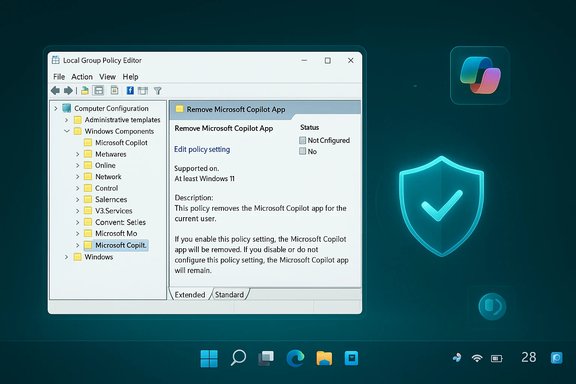
Task: Select the Online tree item
Action: tap(105, 165)
